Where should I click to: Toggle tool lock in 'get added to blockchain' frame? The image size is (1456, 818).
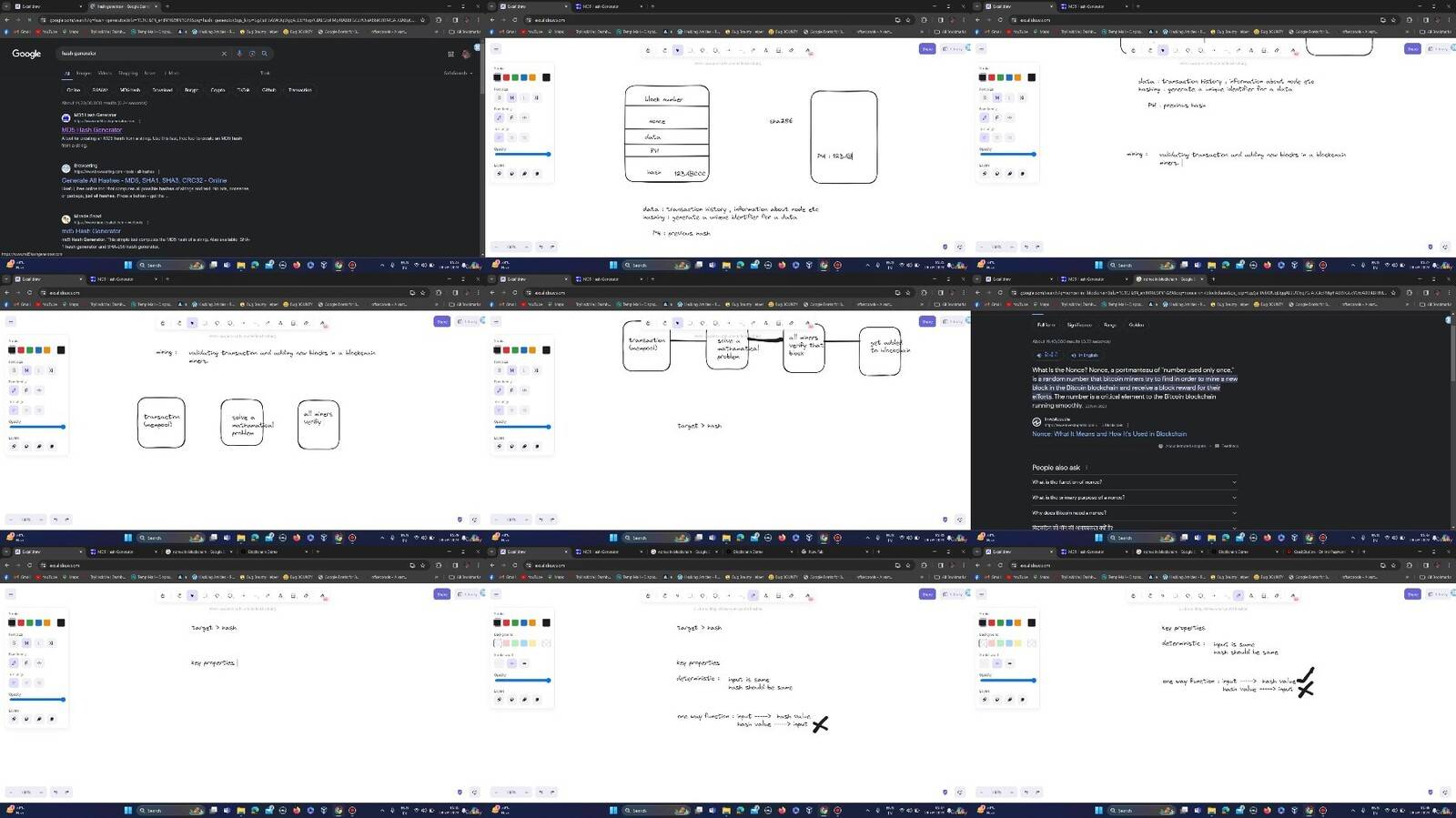[648, 323]
